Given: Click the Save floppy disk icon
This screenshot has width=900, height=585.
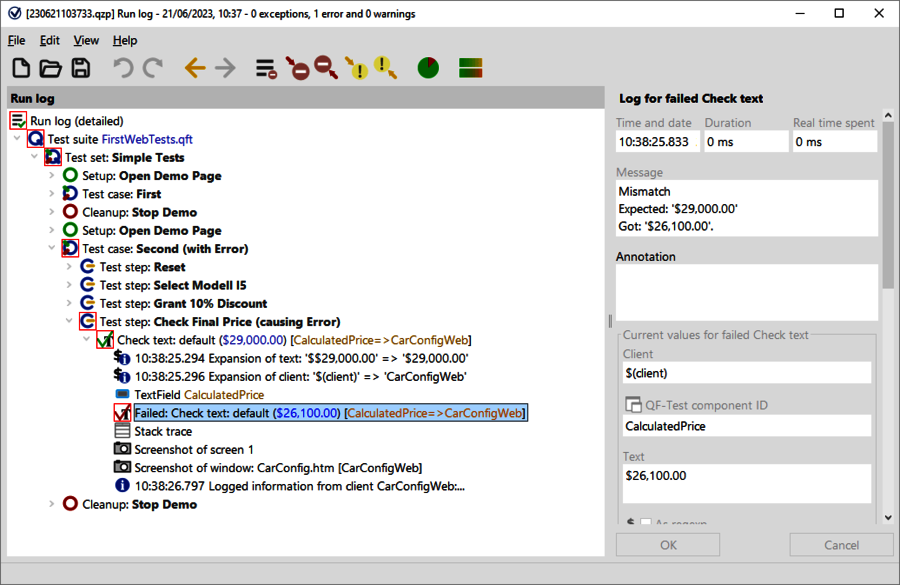Looking at the screenshot, I should coord(80,68).
